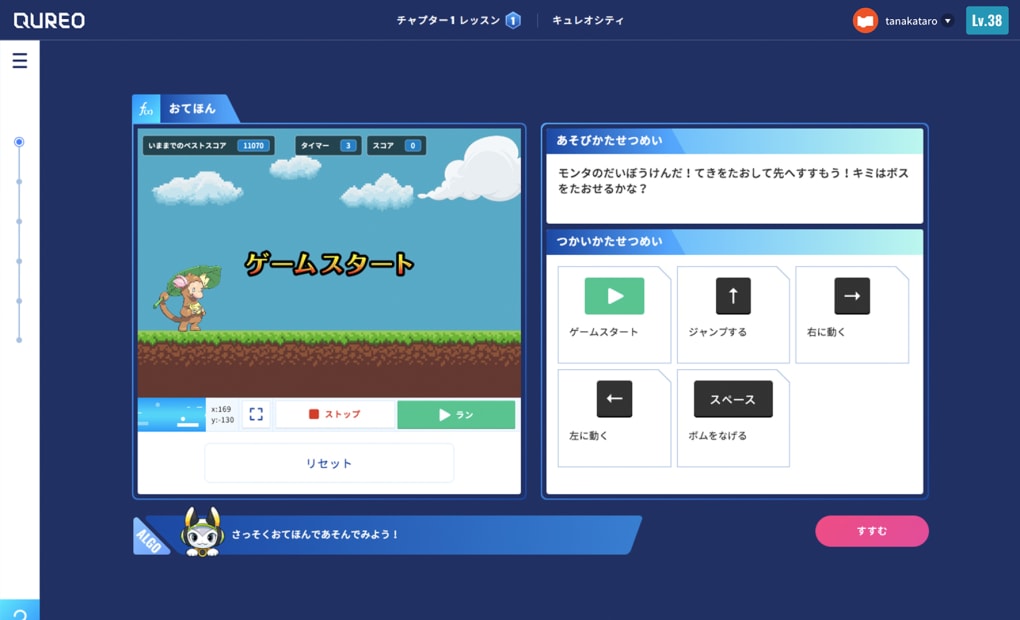Click the ジャンプする up arrow key icon

point(733,295)
